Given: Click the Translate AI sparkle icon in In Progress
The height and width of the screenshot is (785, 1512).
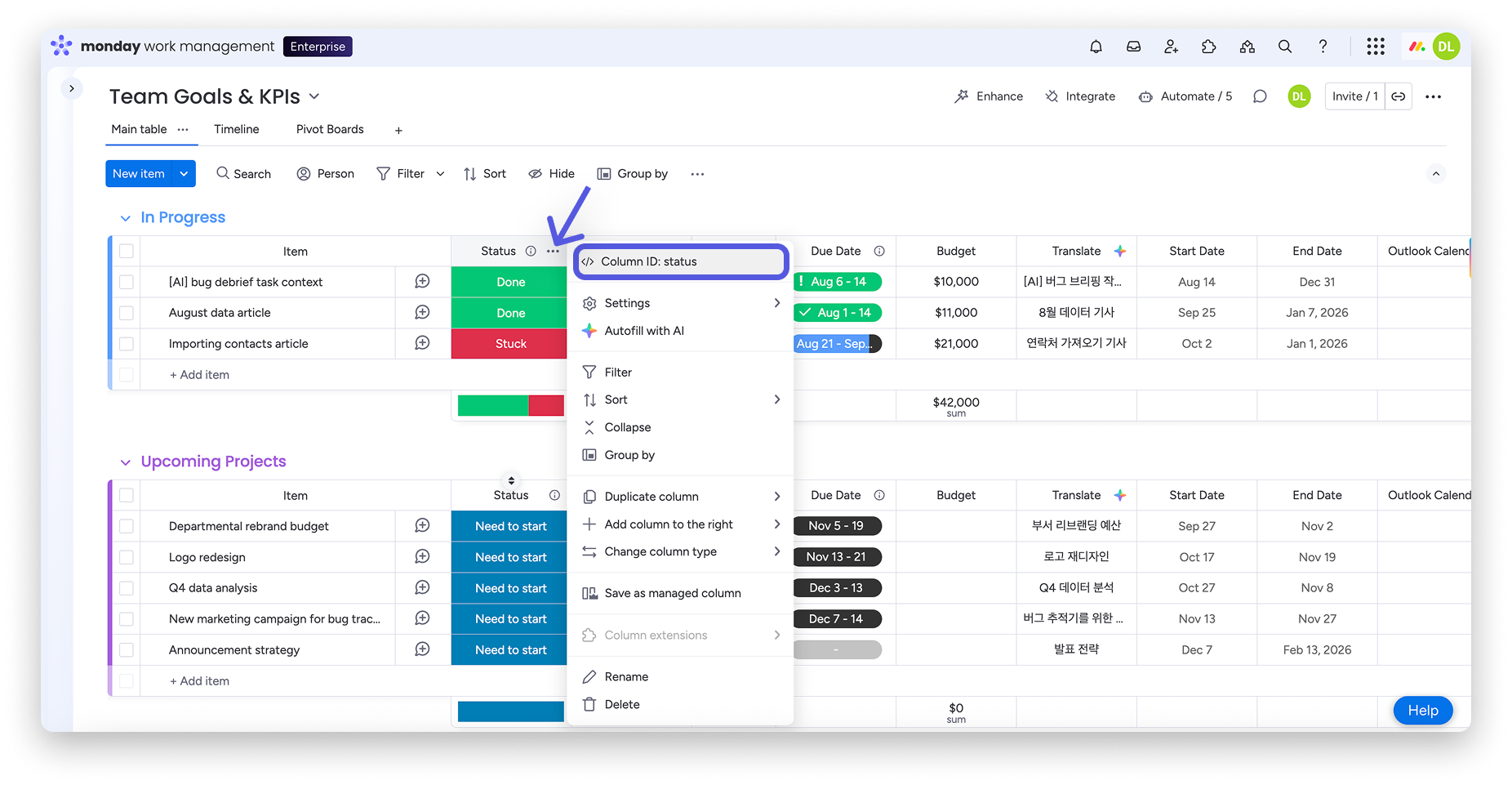Looking at the screenshot, I should pos(1120,251).
